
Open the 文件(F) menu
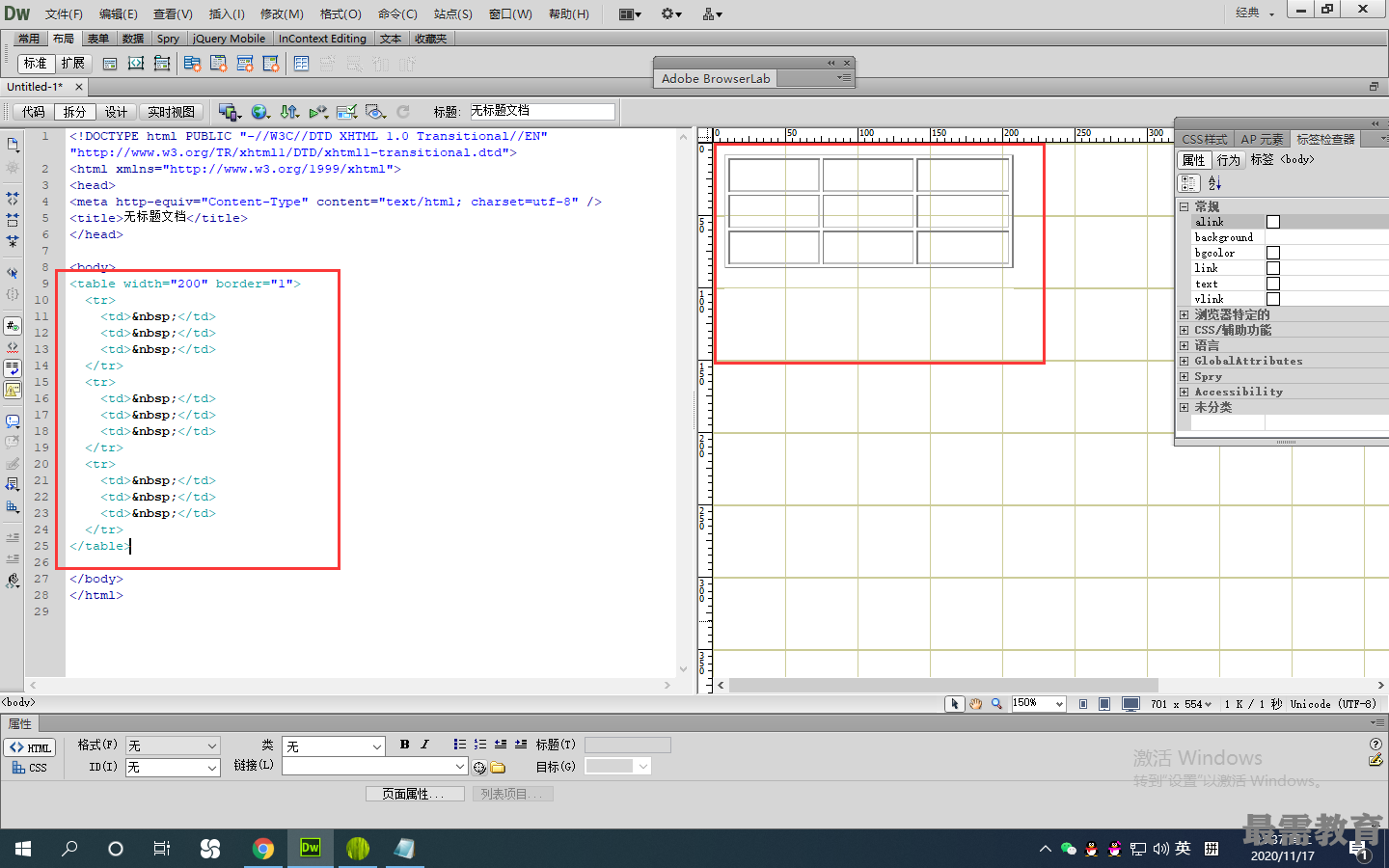point(64,14)
